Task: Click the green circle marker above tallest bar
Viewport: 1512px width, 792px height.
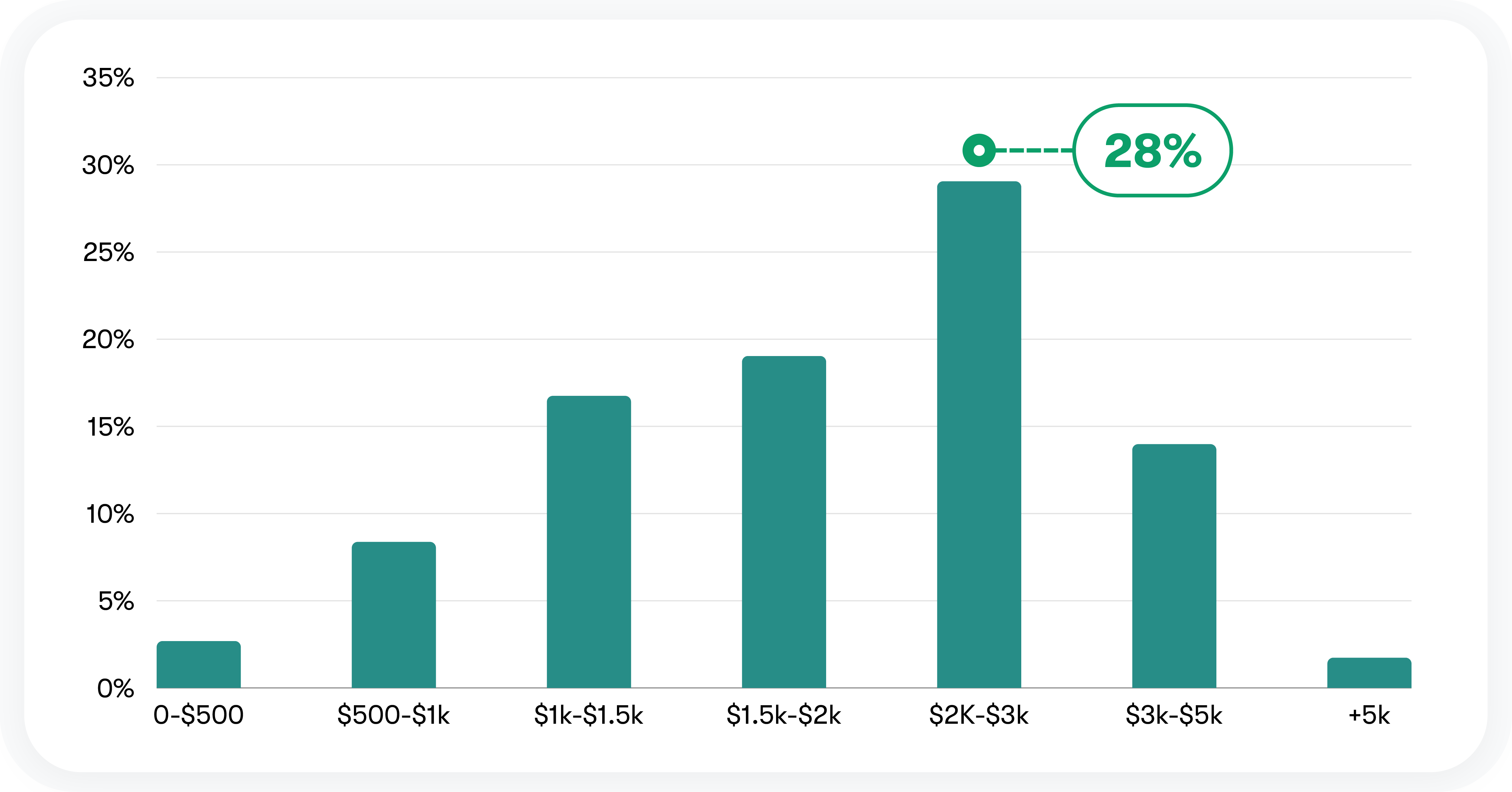Action: coord(978,150)
